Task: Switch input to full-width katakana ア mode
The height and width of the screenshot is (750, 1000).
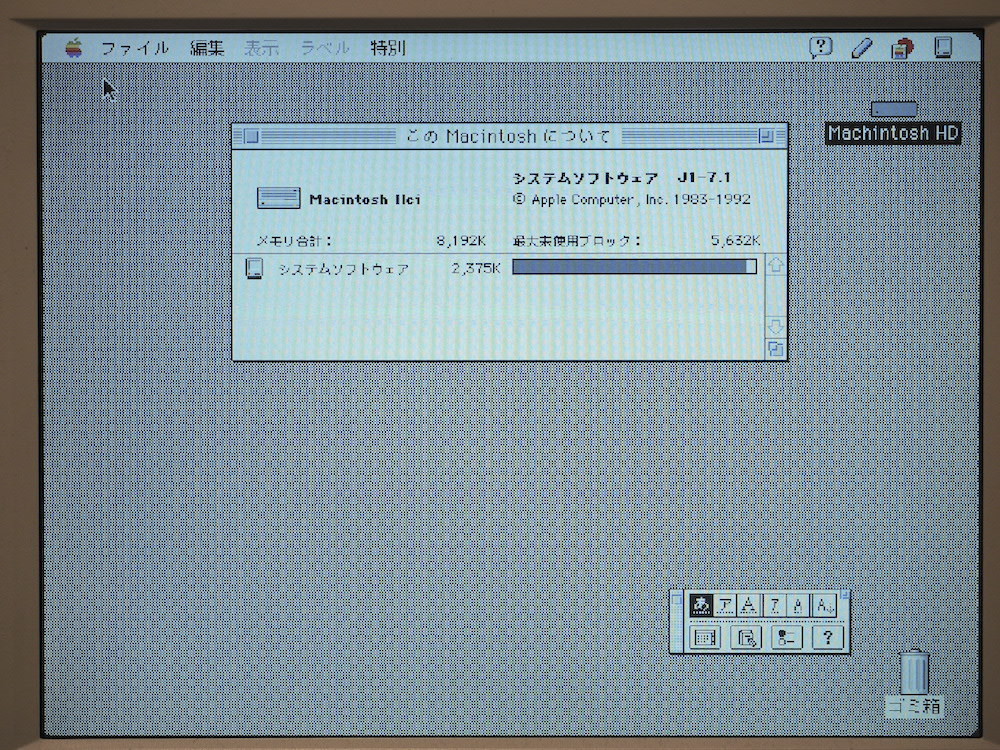Action: (725, 605)
